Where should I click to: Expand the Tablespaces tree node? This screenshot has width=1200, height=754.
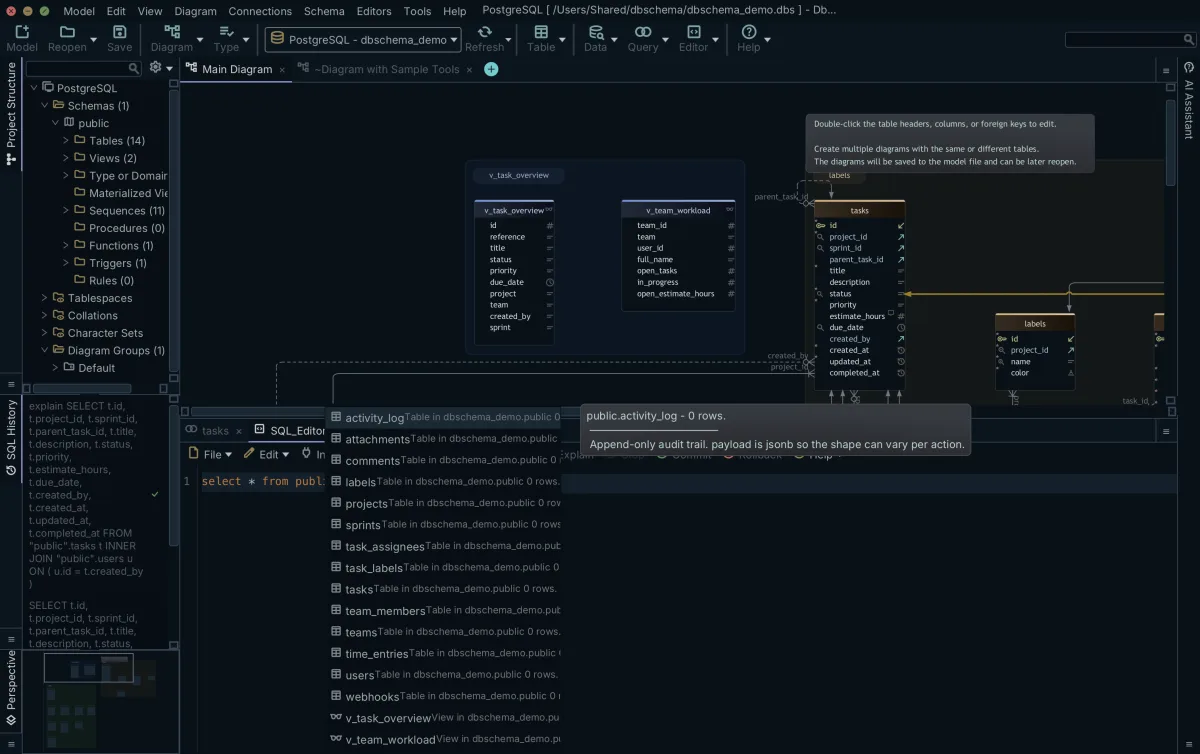(x=45, y=298)
